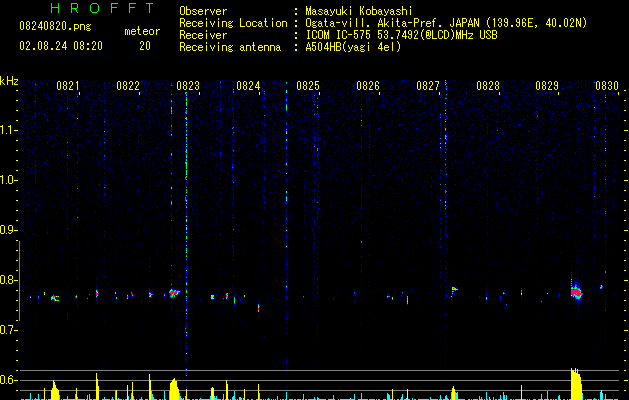The height and width of the screenshot is (400, 629).
Task: Click time marker 0827
Action: [x=428, y=86]
